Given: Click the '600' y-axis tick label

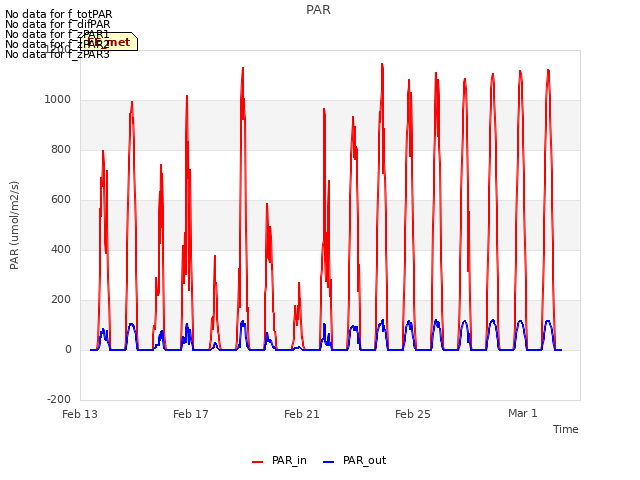Looking at the screenshot, I should tap(61, 200).
